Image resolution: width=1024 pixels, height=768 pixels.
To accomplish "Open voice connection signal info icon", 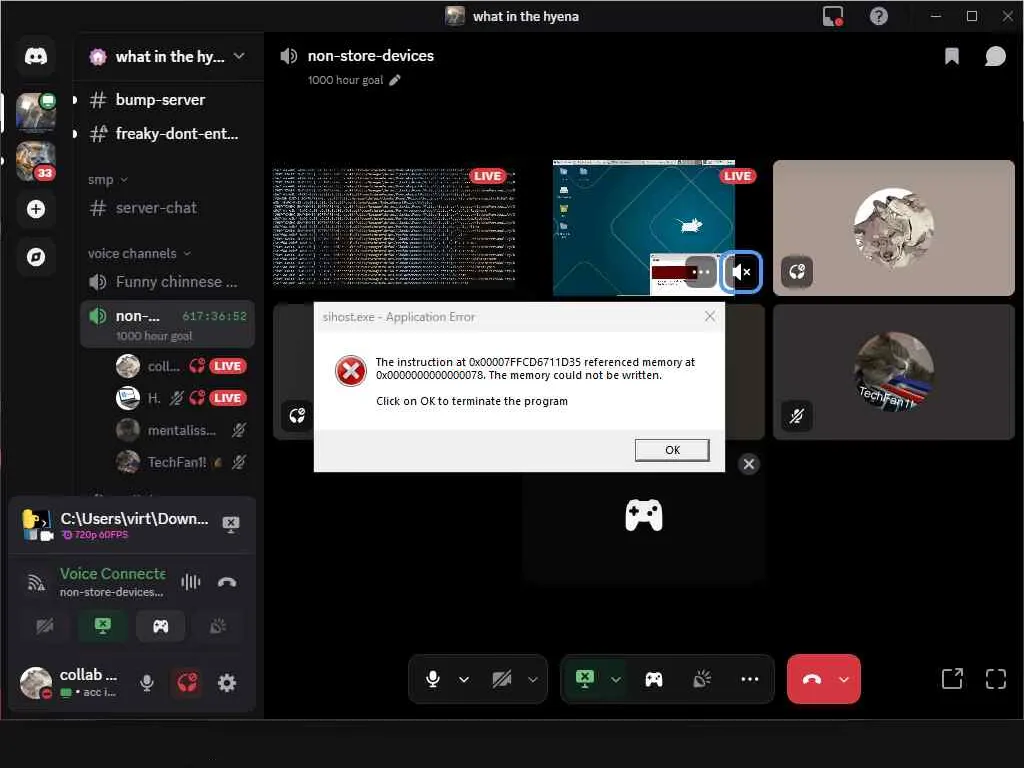I will [x=36, y=582].
